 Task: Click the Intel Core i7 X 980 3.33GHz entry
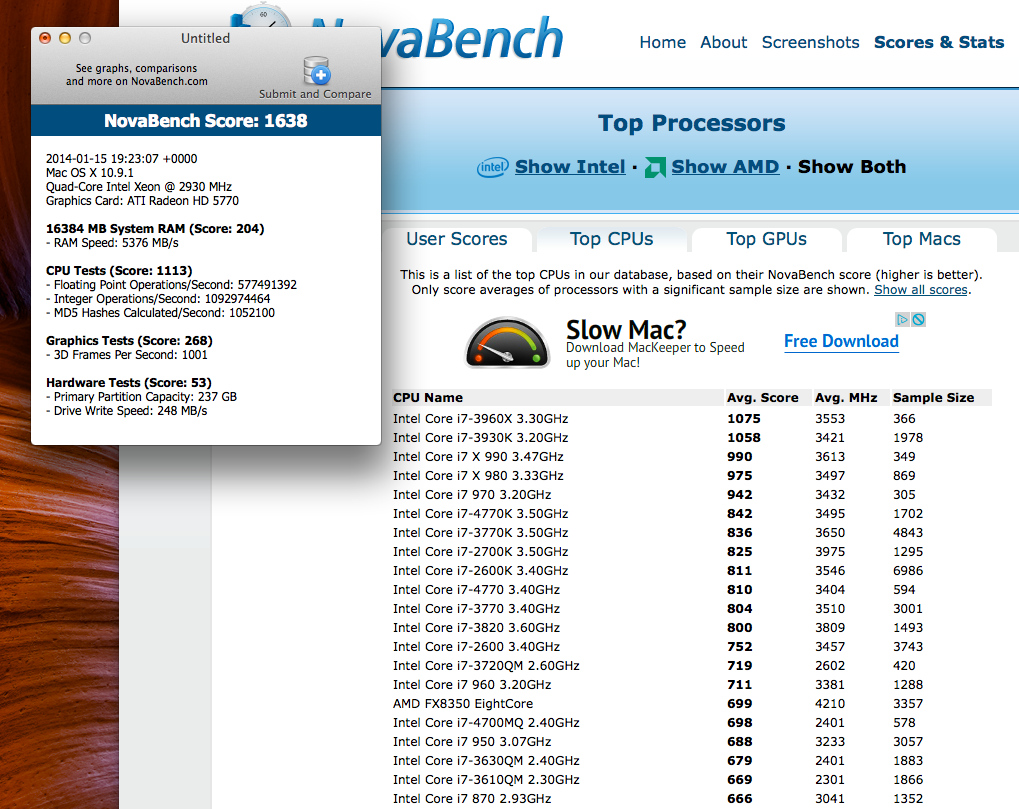[x=478, y=476]
